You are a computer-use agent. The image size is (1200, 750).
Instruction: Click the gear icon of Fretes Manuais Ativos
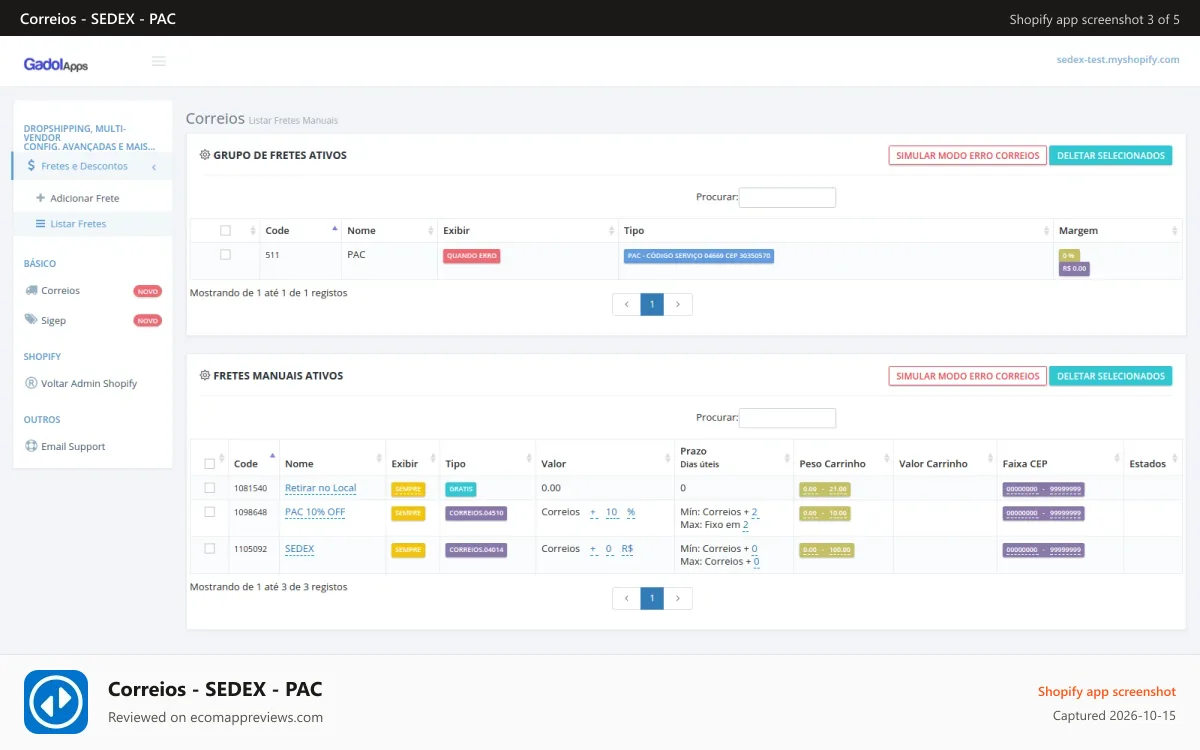pos(205,376)
